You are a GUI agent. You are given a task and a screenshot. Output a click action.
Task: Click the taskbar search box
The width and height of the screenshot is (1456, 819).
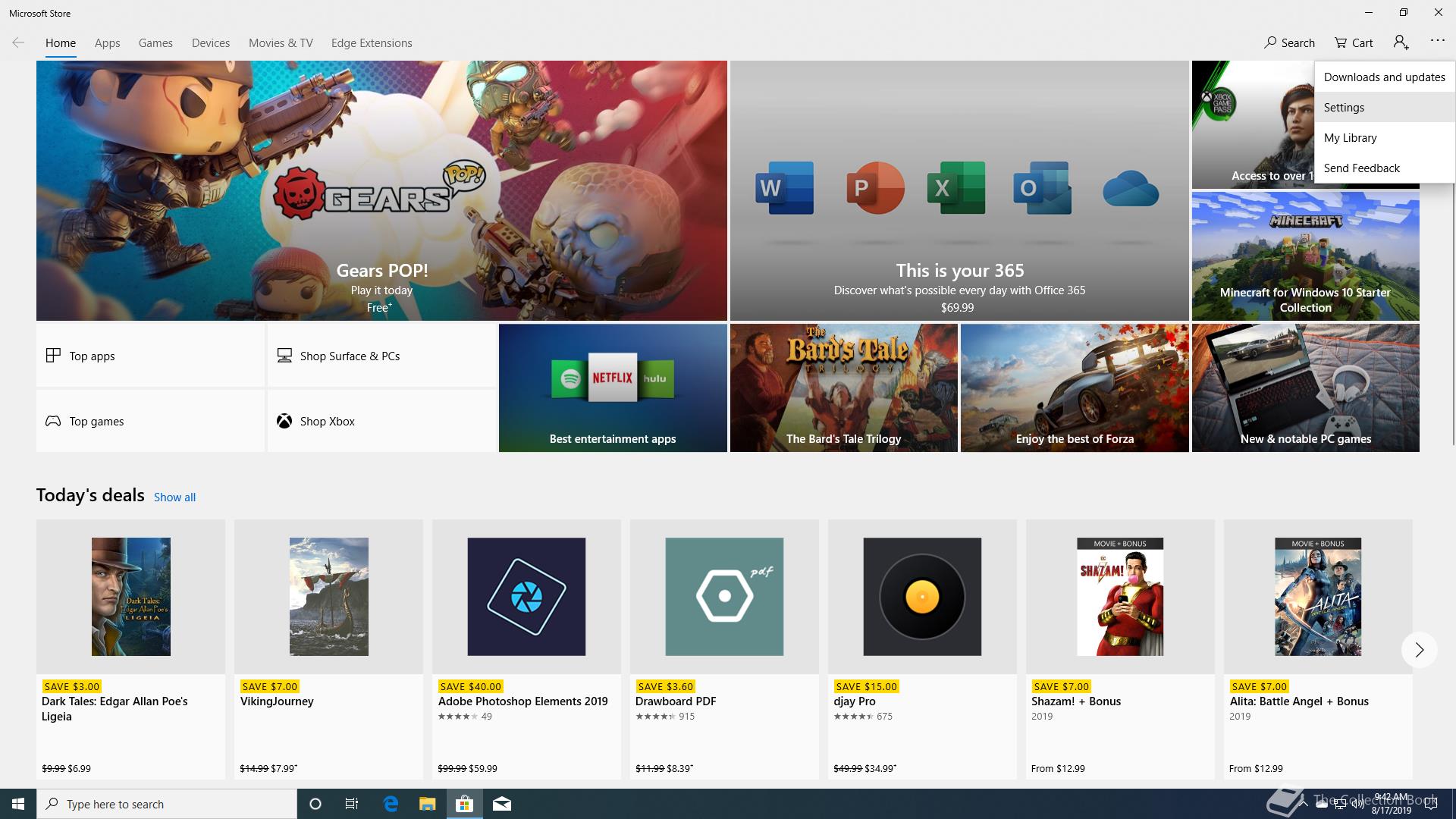click(x=167, y=804)
